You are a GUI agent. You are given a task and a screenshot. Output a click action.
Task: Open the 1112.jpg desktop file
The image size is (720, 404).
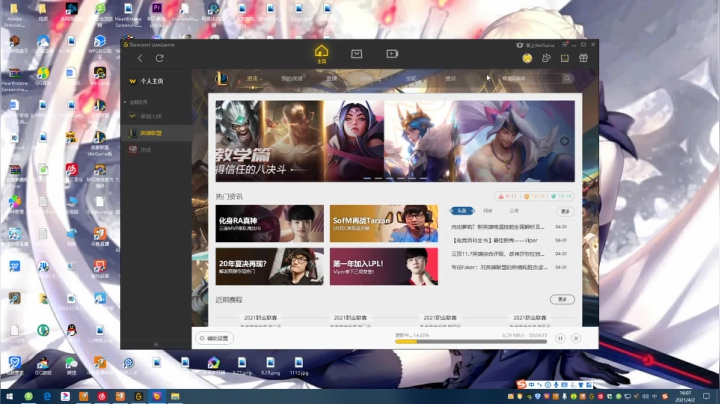click(299, 366)
